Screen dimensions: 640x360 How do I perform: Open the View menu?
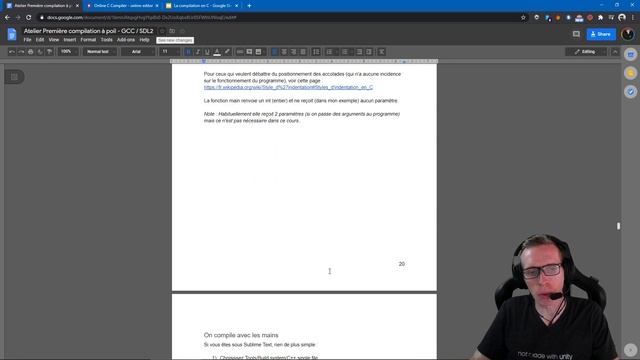click(x=54, y=40)
